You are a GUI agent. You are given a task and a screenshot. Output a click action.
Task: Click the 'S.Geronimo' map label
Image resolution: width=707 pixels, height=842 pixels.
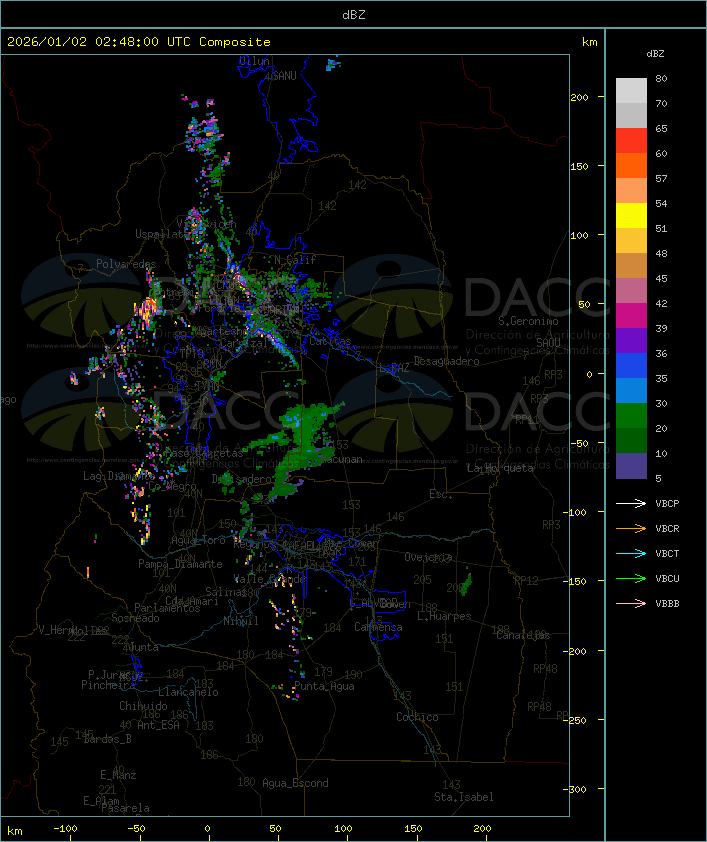[x=528, y=321]
